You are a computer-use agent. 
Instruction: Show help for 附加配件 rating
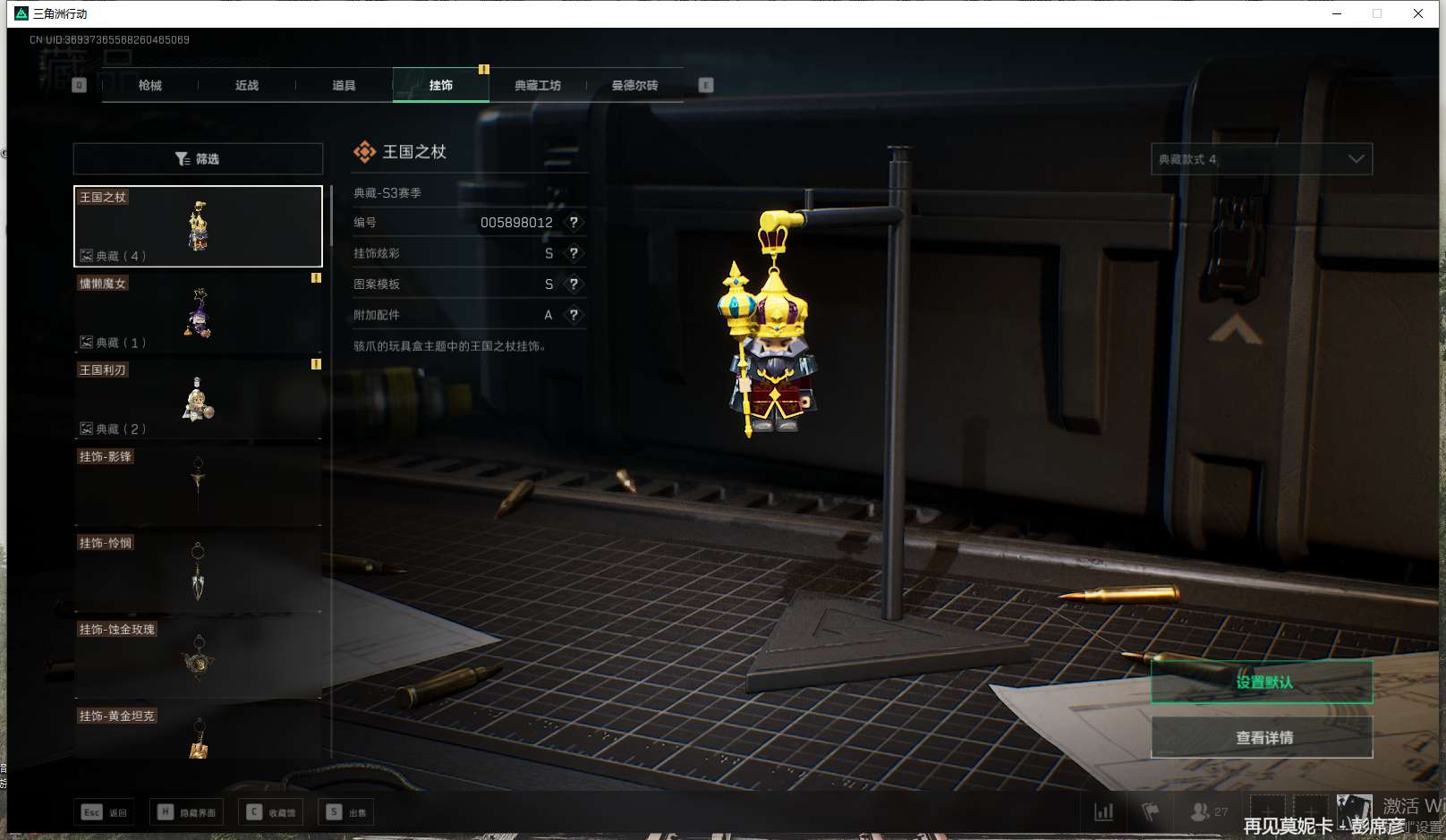[x=574, y=315]
